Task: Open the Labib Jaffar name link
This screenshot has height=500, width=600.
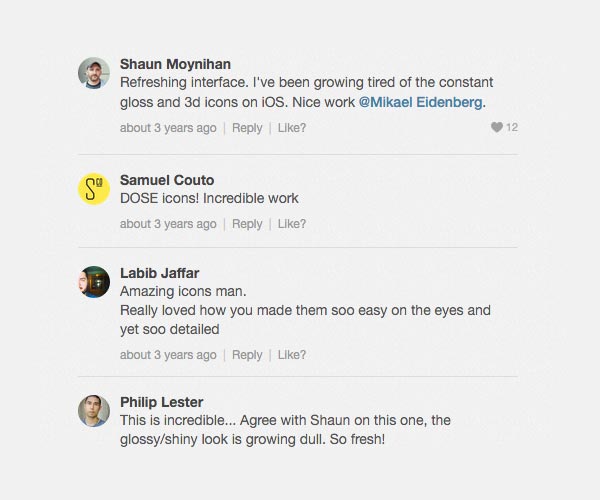Action: [160, 273]
